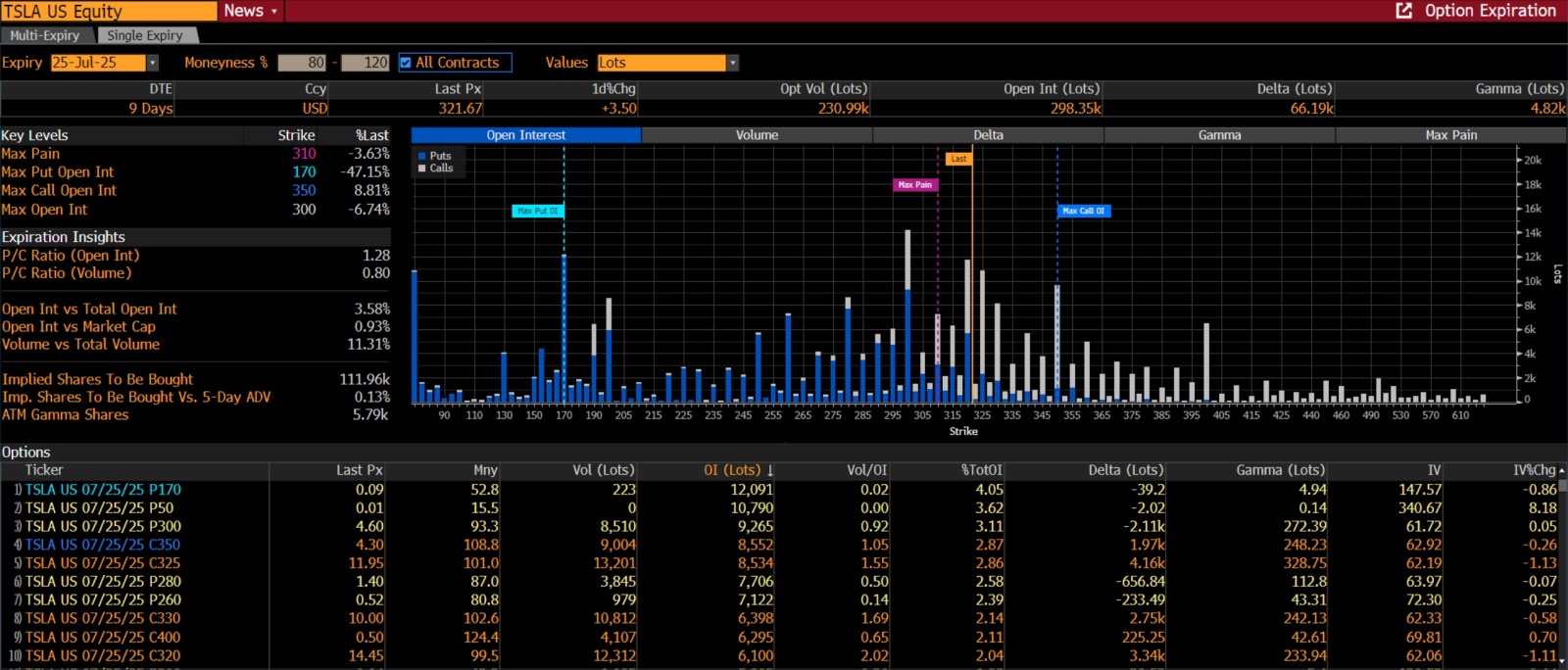The width and height of the screenshot is (1568, 670).
Task: Open the TSLA US 07/25/25 C325 contract
Action: (x=103, y=563)
